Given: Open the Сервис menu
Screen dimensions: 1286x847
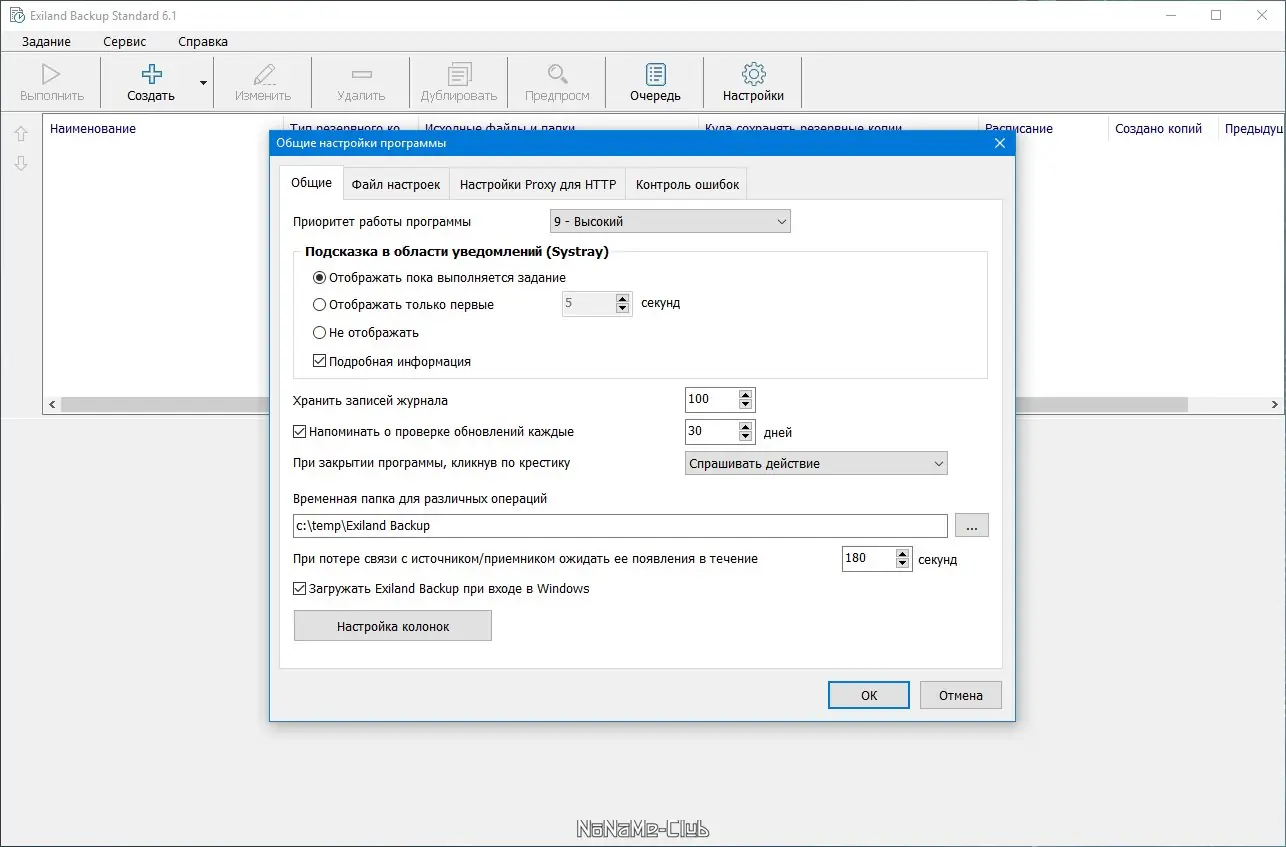Looking at the screenshot, I should click(125, 41).
